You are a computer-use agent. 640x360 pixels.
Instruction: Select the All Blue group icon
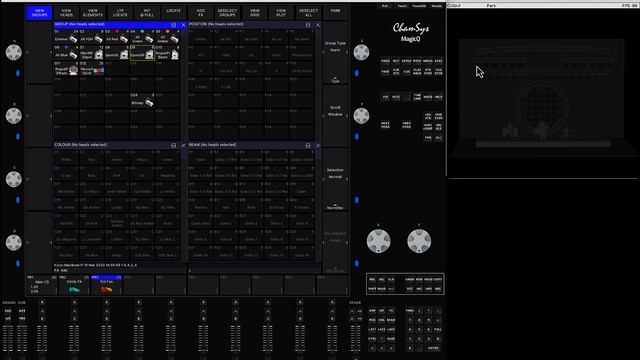click(x=73, y=55)
